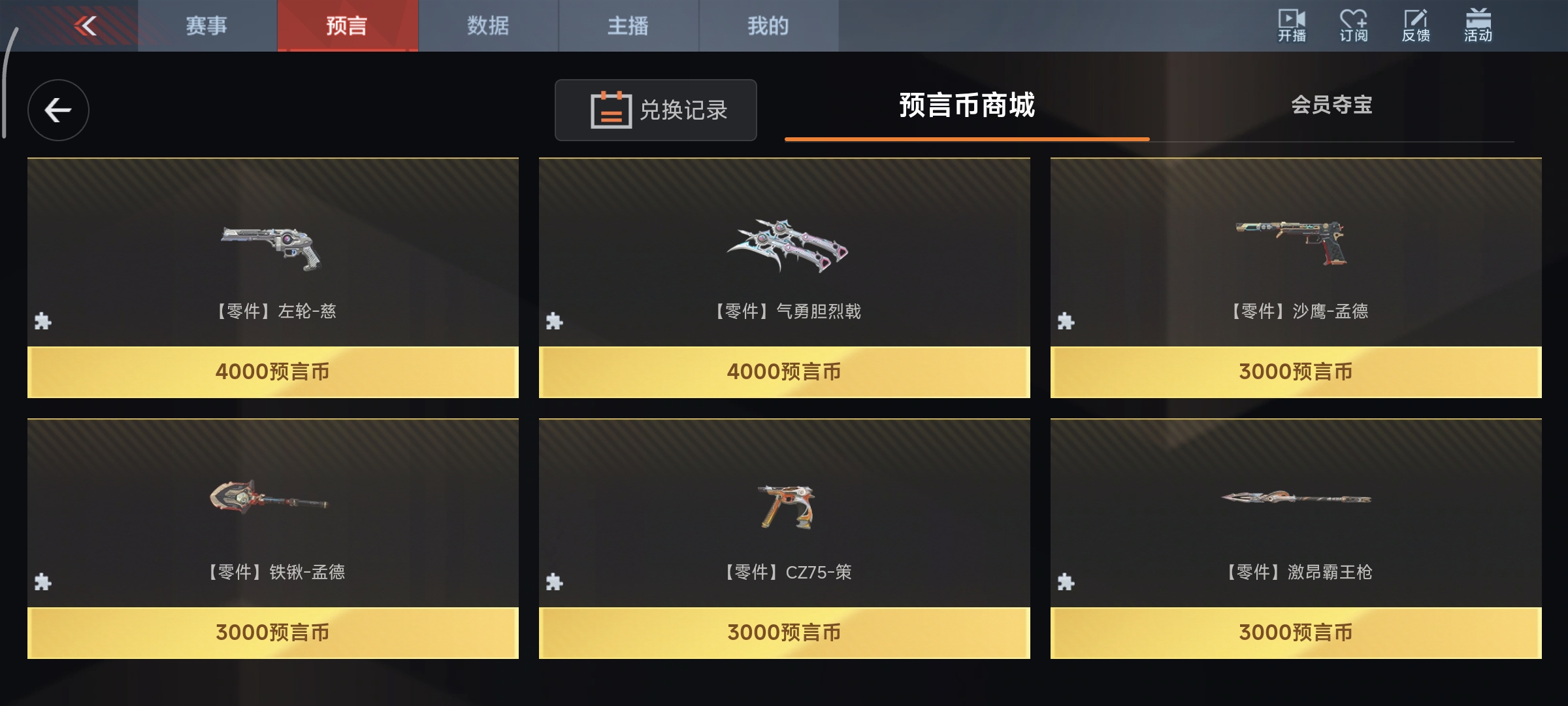Viewport: 1568px width, 706px height.
Task: Open the 活动 events icon
Action: (1478, 25)
